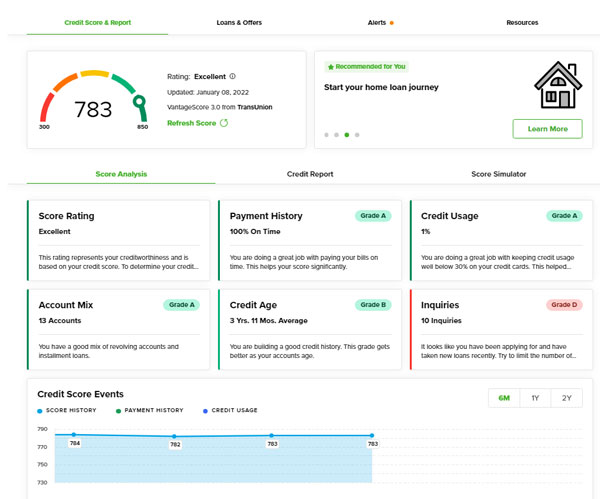Click the orange alert dot next to Alerts
Viewport: 600px width, 499px height.
[x=391, y=22]
